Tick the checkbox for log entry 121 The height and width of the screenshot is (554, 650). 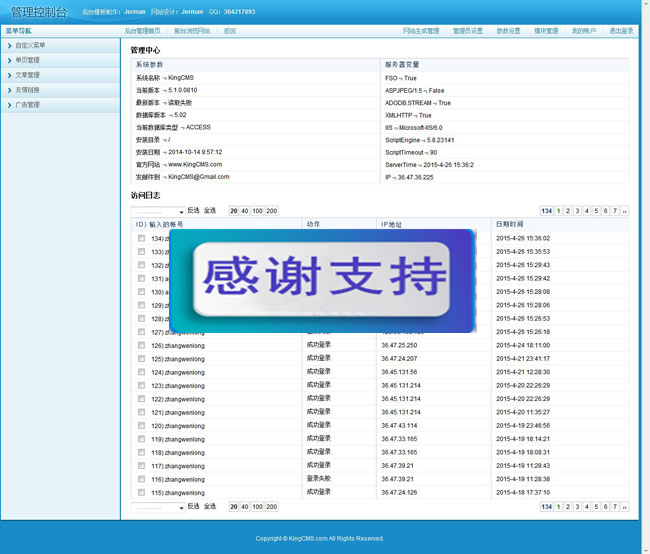pos(141,412)
